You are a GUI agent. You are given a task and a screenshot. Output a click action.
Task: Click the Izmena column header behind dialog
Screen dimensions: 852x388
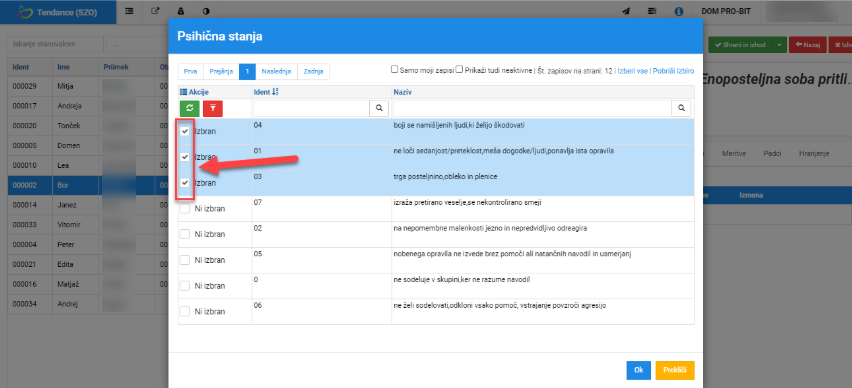click(751, 195)
